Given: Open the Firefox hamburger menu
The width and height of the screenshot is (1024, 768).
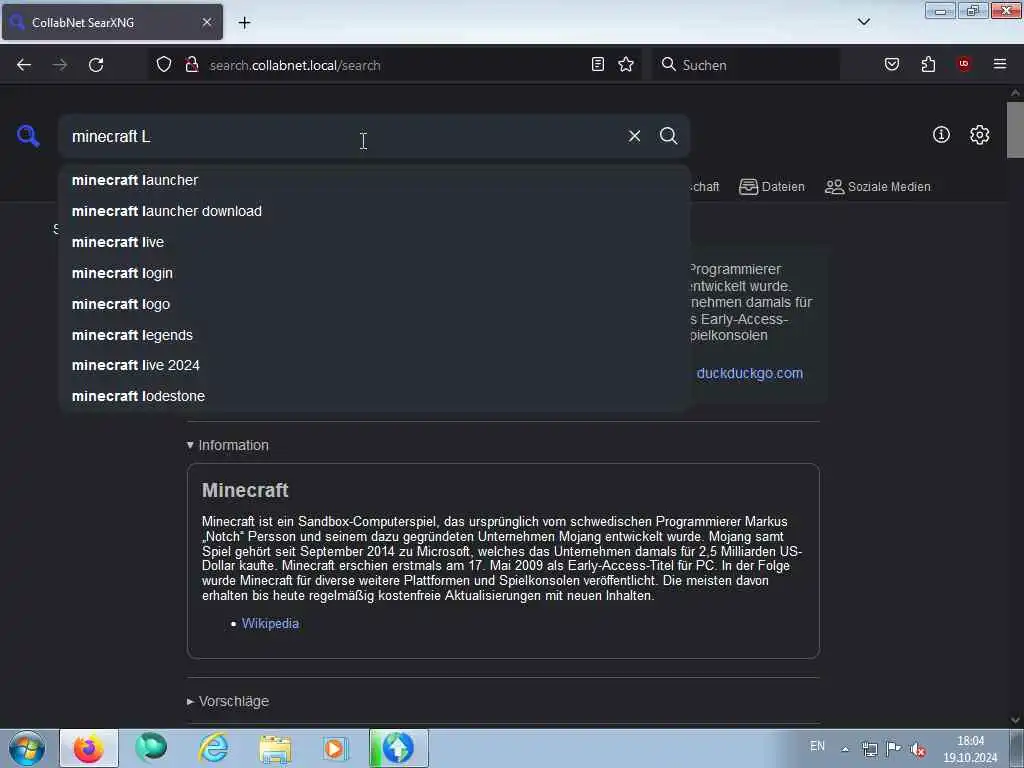Looking at the screenshot, I should click(1000, 64).
